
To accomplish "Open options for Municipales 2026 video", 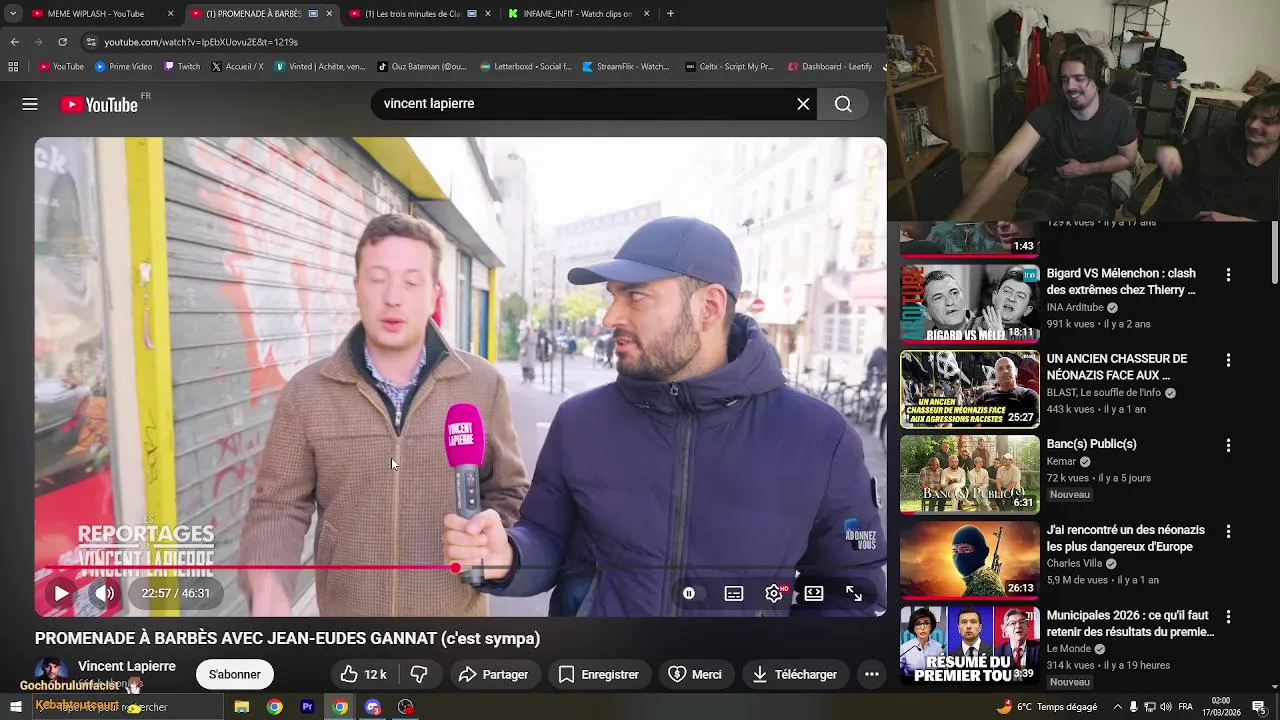I will point(1228,617).
